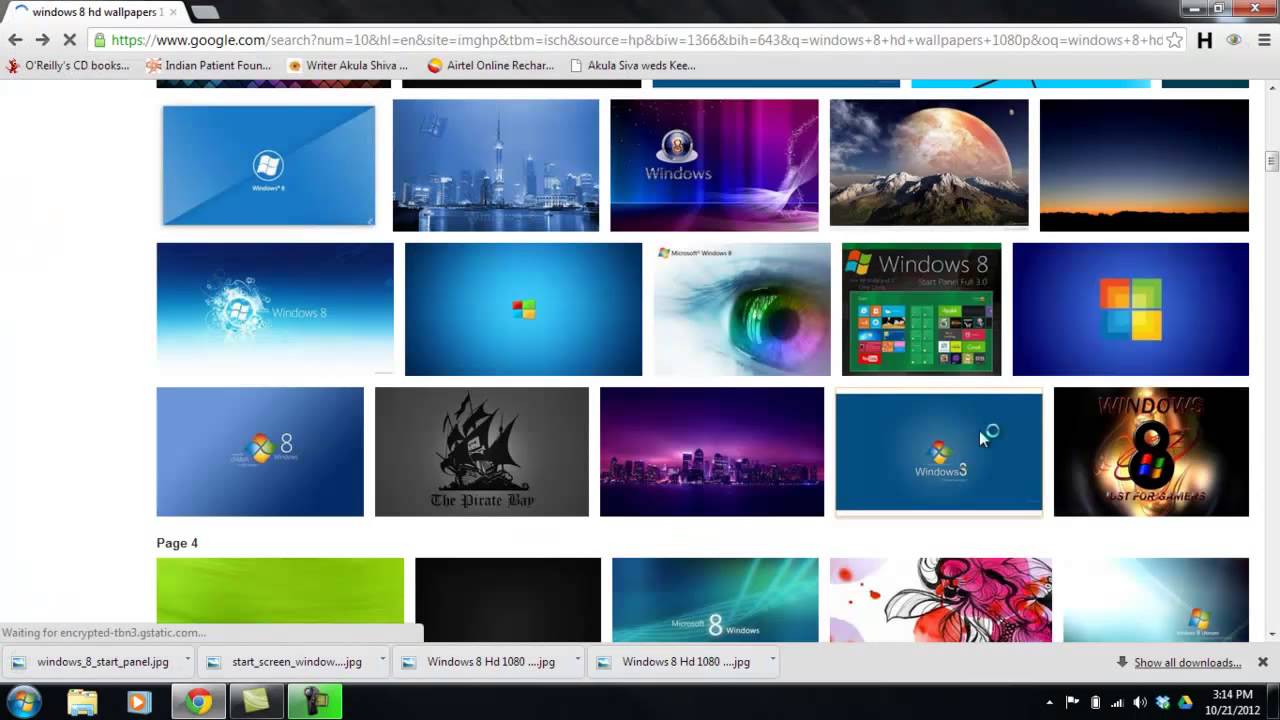
Task: Click the volume icon in system tray
Action: coord(1139,702)
